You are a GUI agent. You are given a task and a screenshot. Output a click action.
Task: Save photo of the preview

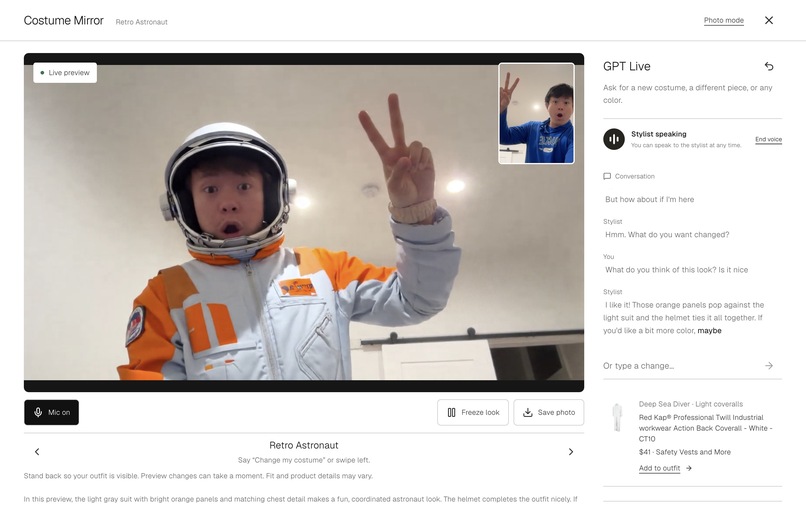click(x=548, y=412)
